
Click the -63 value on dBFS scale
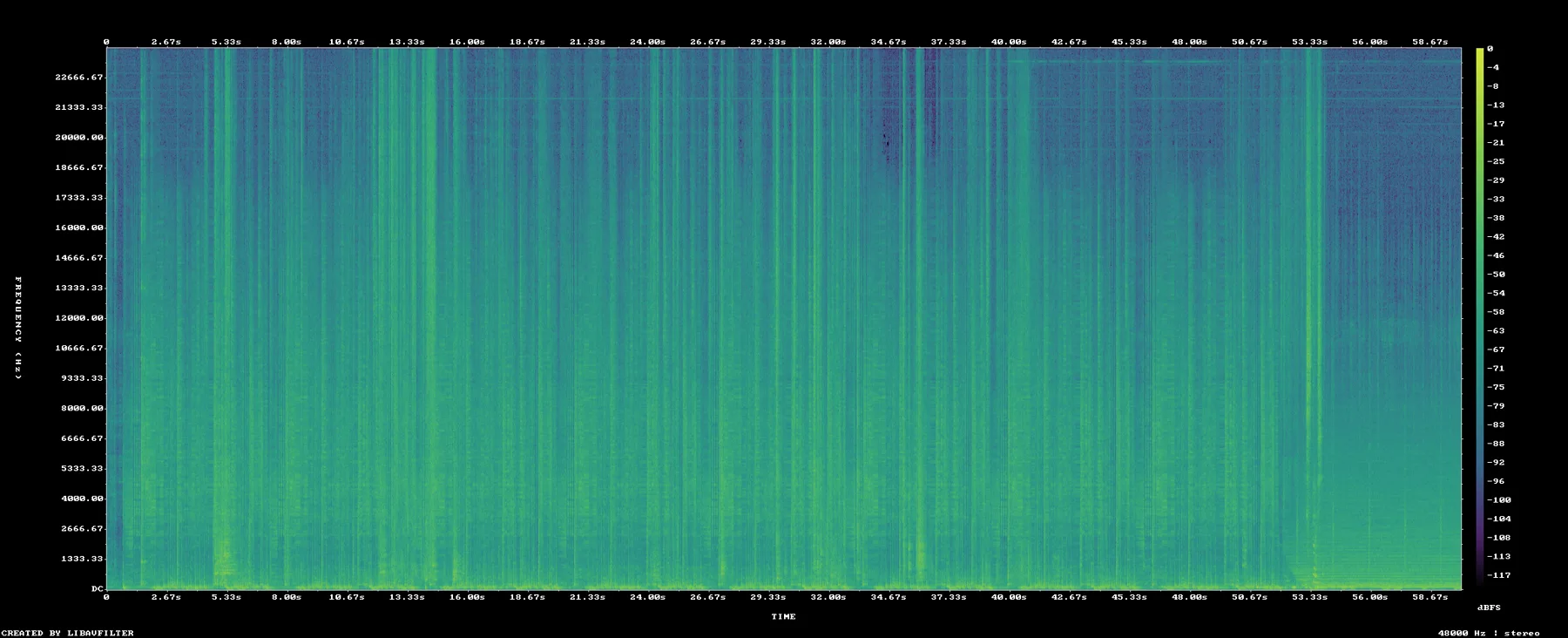point(1495,331)
